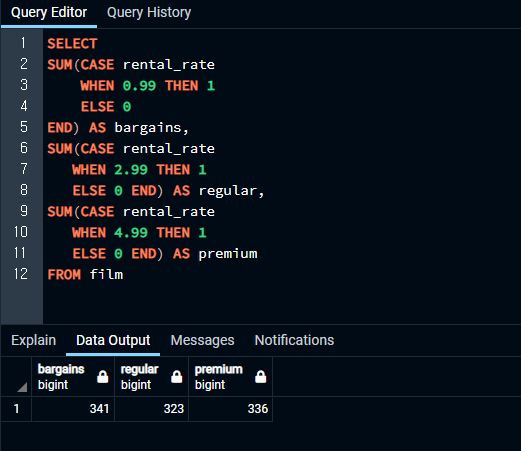Place cursor on 4.99 in line 10

(x=131, y=233)
